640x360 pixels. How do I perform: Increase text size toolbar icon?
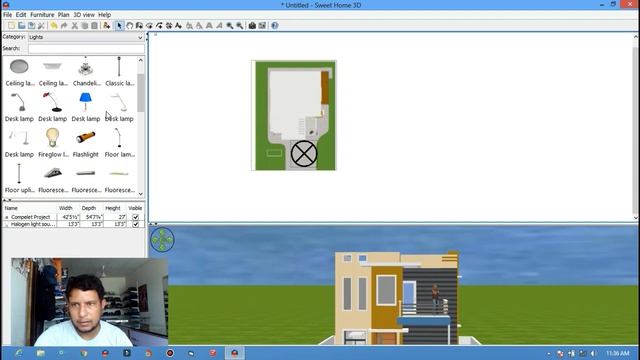[189, 26]
